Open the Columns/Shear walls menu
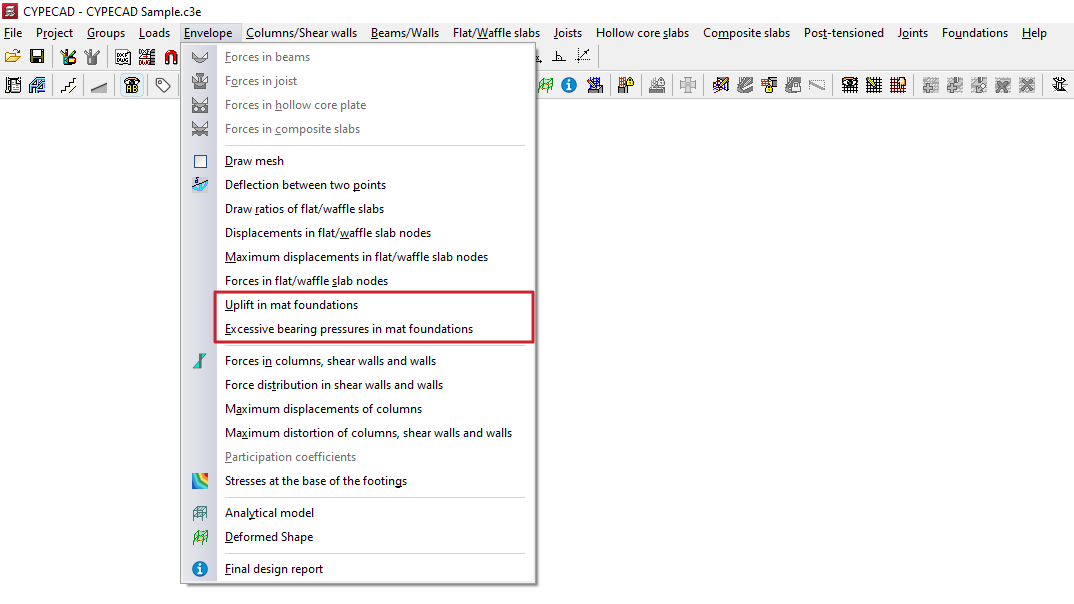The width and height of the screenshot is (1074, 604). 301,33
